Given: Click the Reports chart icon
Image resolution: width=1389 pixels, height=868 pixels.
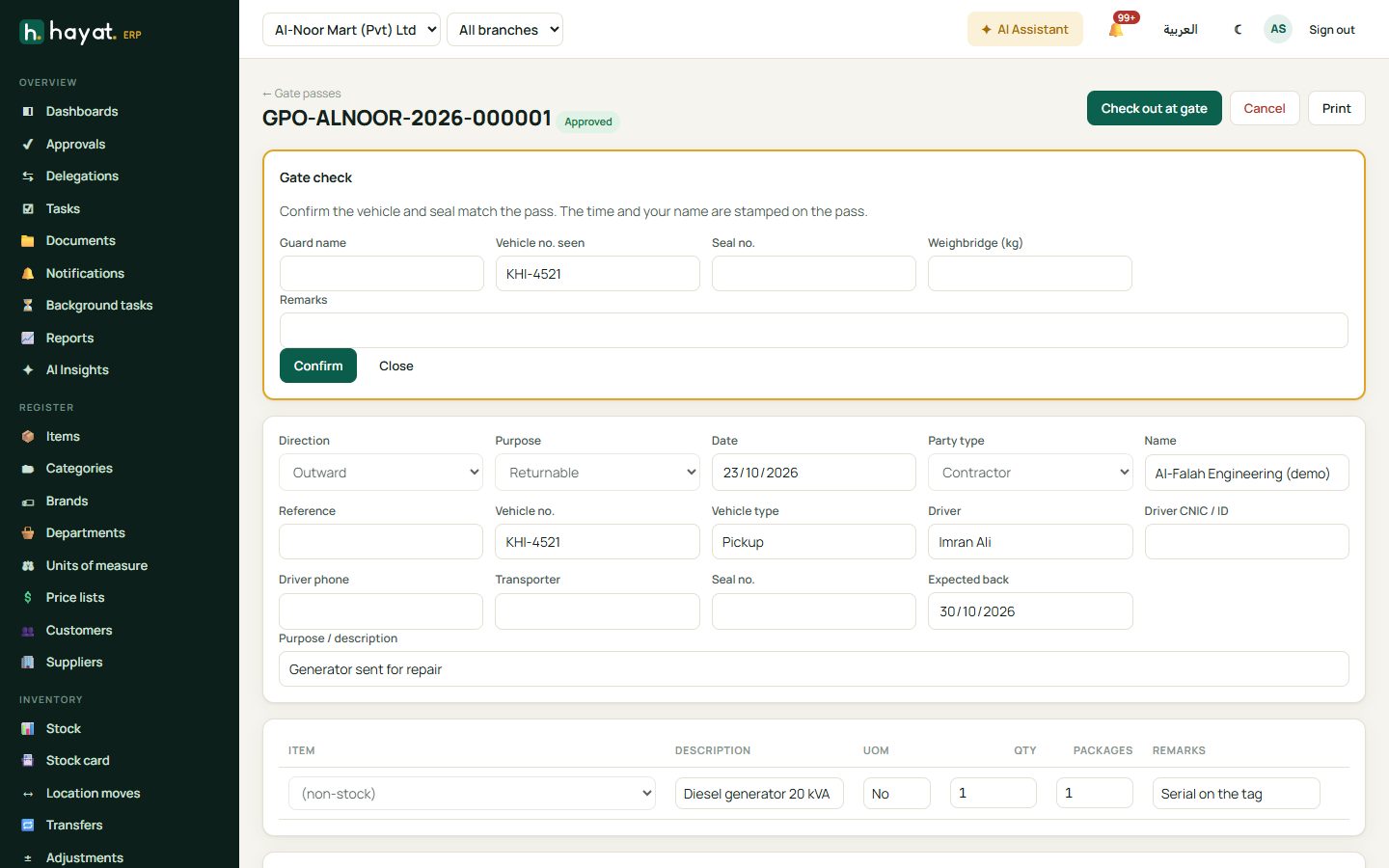Looking at the screenshot, I should (x=28, y=339).
